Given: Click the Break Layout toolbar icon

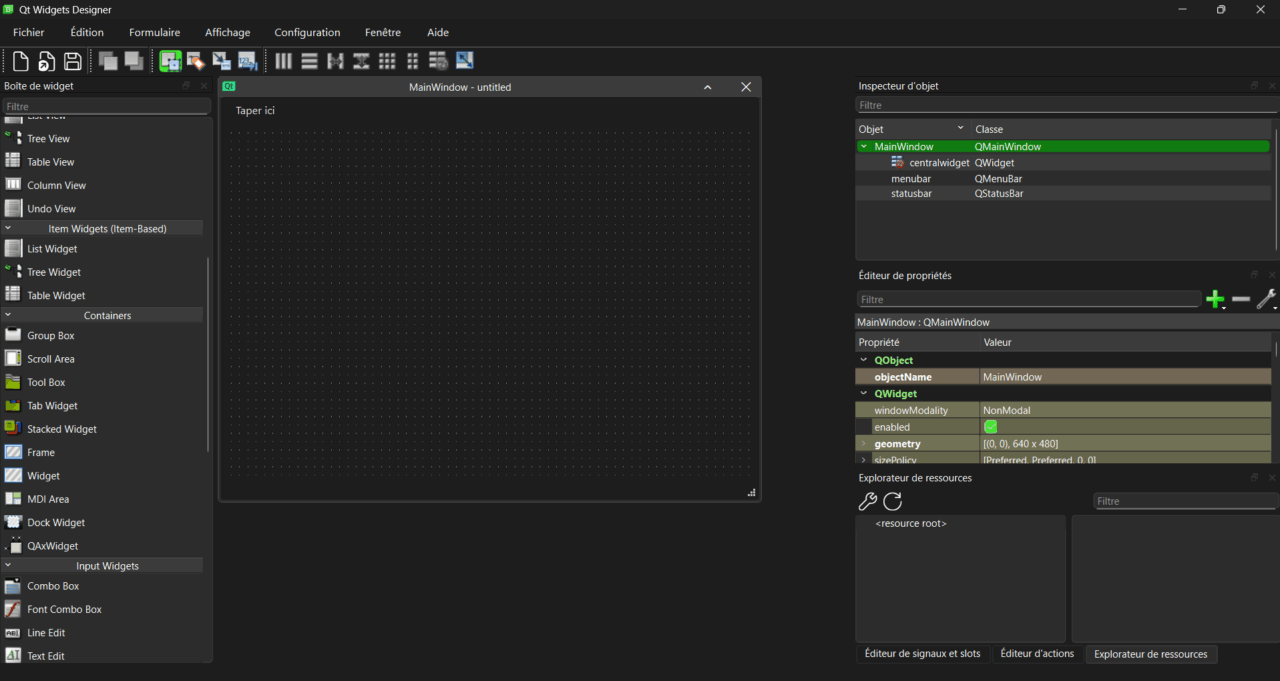Looking at the screenshot, I should [x=438, y=60].
